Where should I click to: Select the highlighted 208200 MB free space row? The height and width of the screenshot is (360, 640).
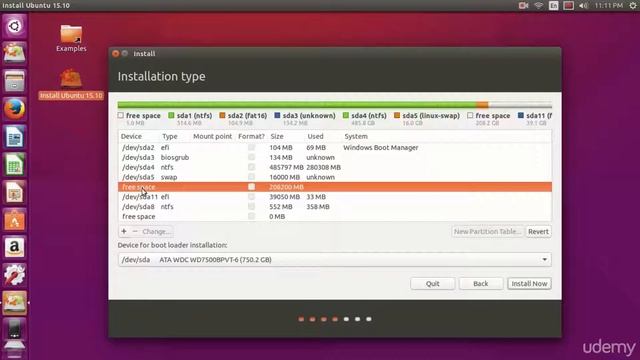click(x=335, y=187)
